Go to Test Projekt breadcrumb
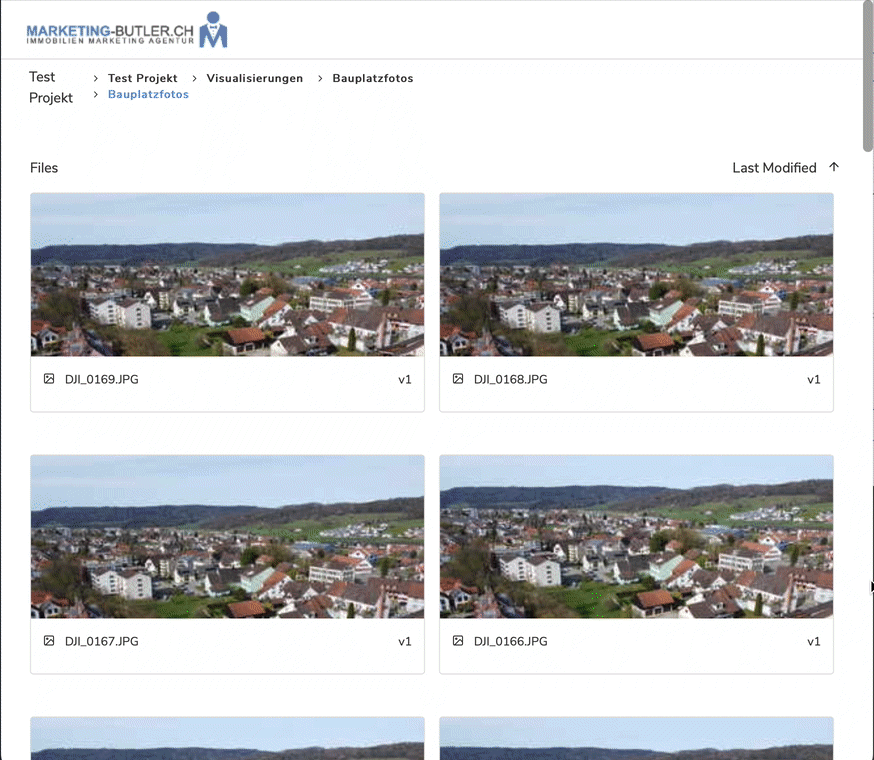874x760 pixels. pyautogui.click(x=142, y=78)
